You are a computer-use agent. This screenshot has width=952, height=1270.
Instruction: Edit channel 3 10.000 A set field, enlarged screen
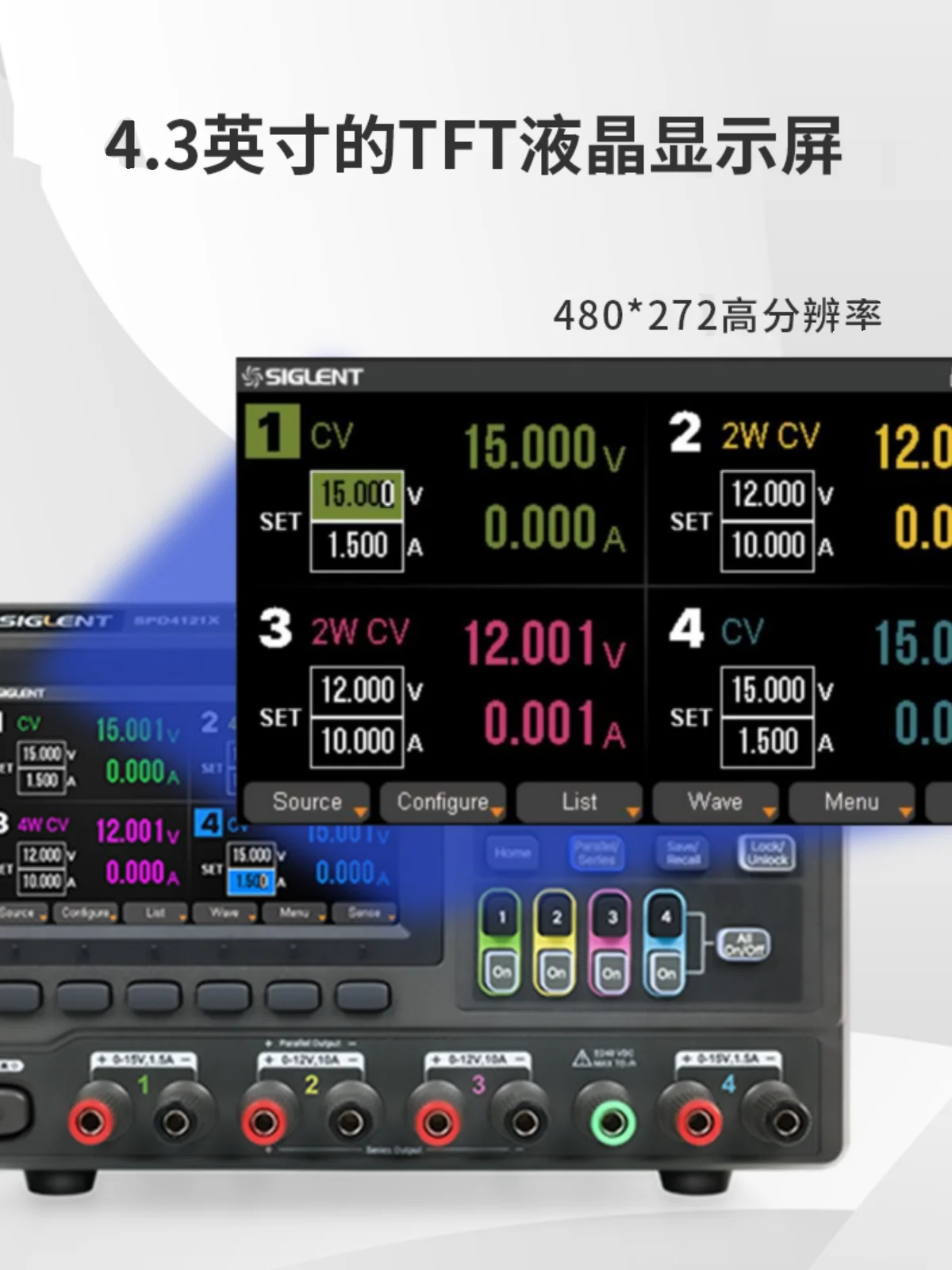pos(357,742)
